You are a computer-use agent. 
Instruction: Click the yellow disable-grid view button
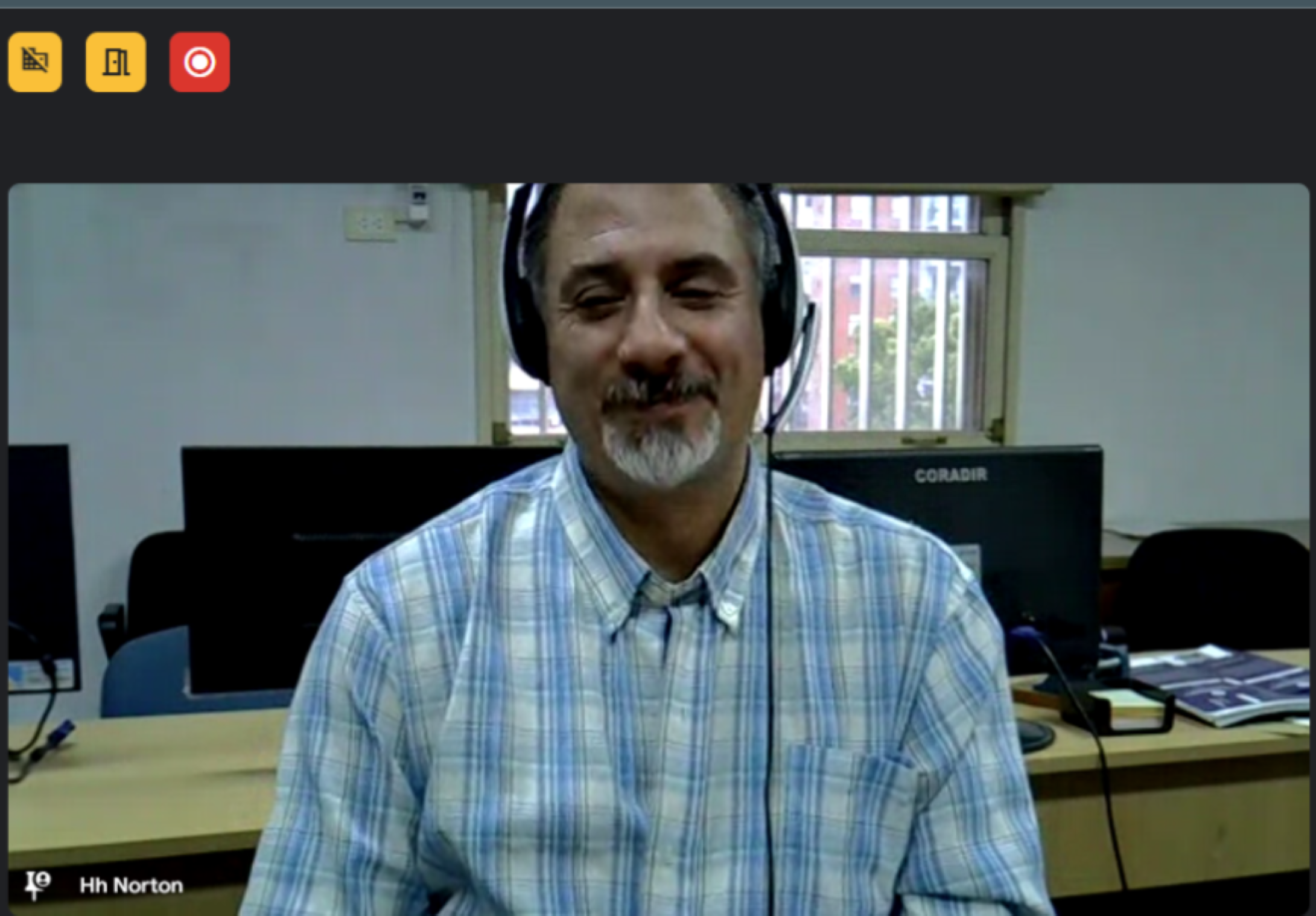point(35,62)
